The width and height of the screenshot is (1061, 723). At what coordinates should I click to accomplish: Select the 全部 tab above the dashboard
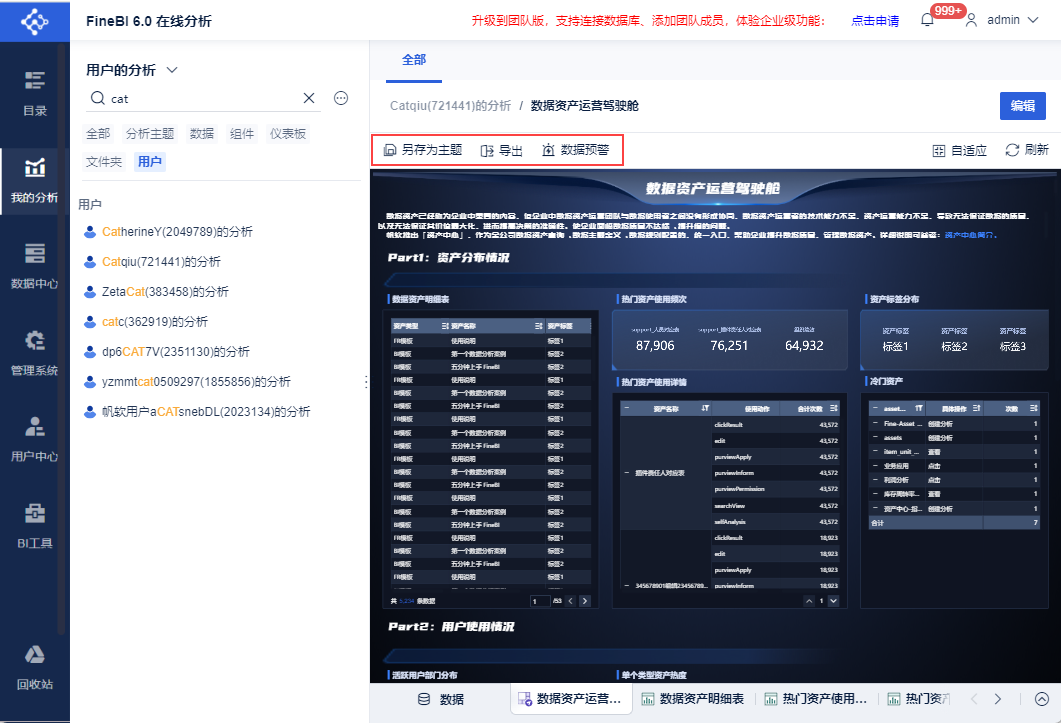coord(414,60)
